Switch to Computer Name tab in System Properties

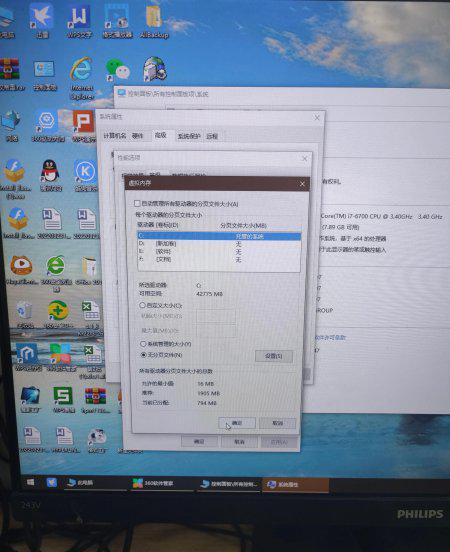(x=114, y=136)
